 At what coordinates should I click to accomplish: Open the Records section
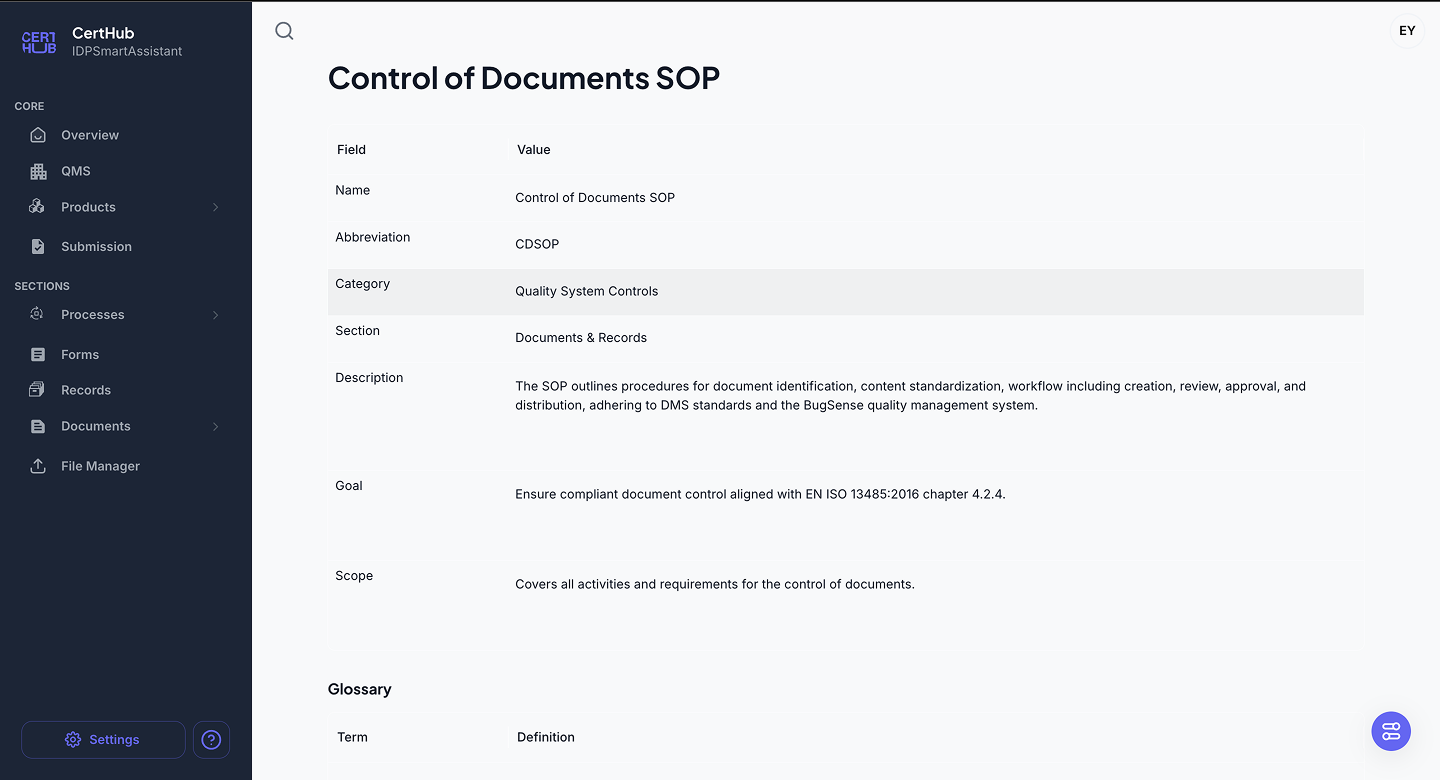(x=86, y=390)
